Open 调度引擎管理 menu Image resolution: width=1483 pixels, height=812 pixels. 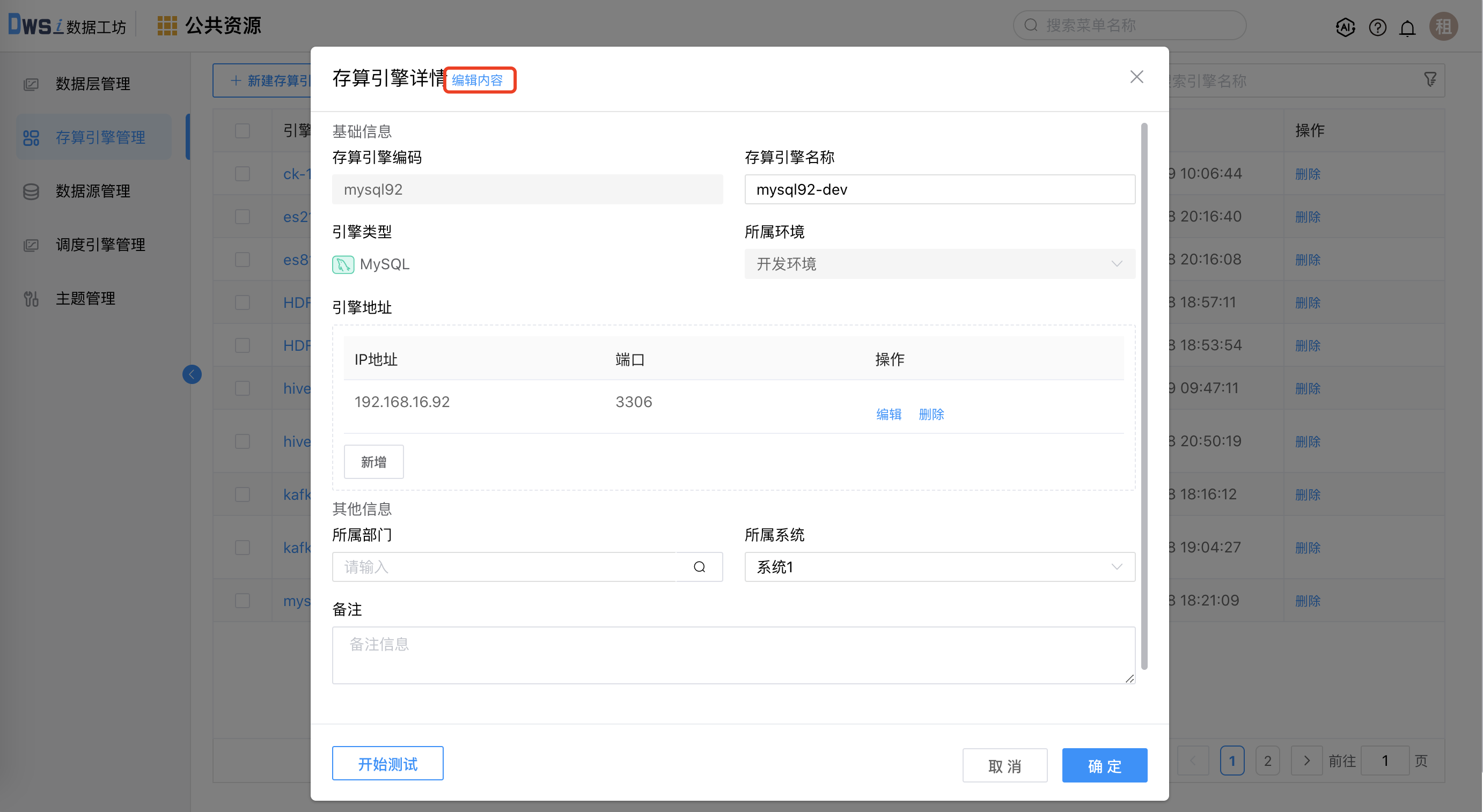click(94, 245)
